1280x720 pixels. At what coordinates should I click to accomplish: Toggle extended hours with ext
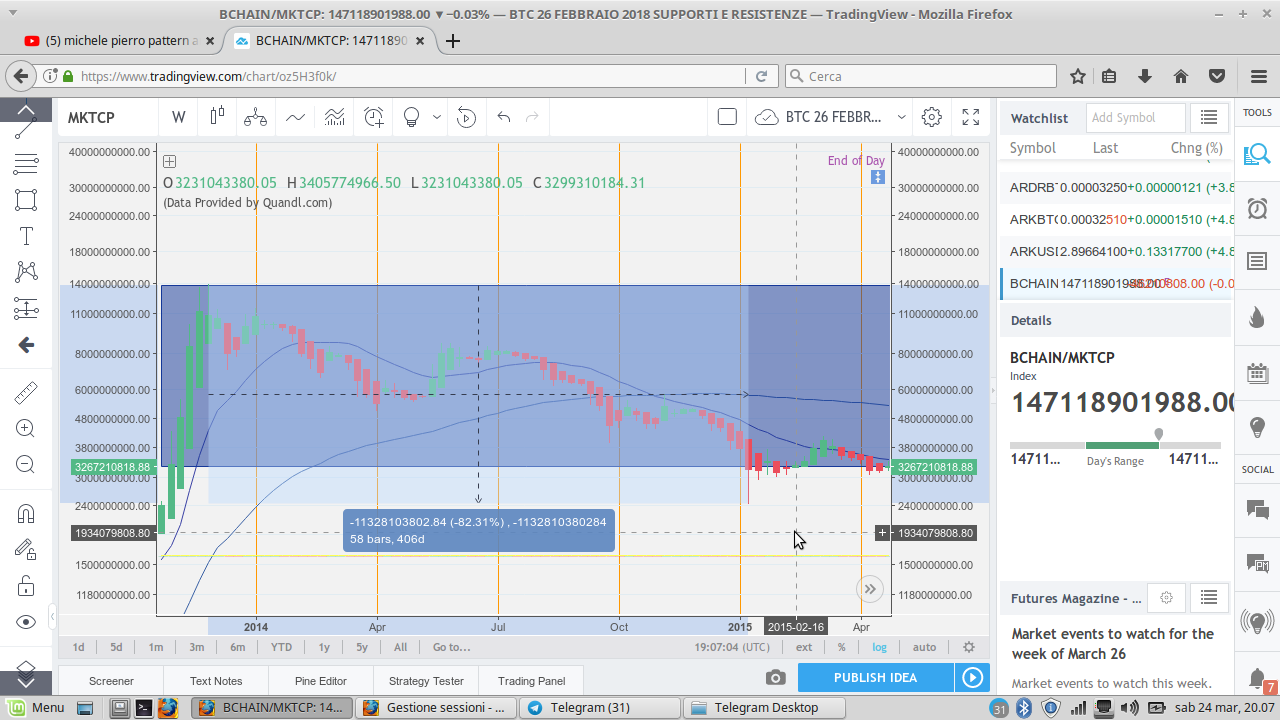[804, 647]
